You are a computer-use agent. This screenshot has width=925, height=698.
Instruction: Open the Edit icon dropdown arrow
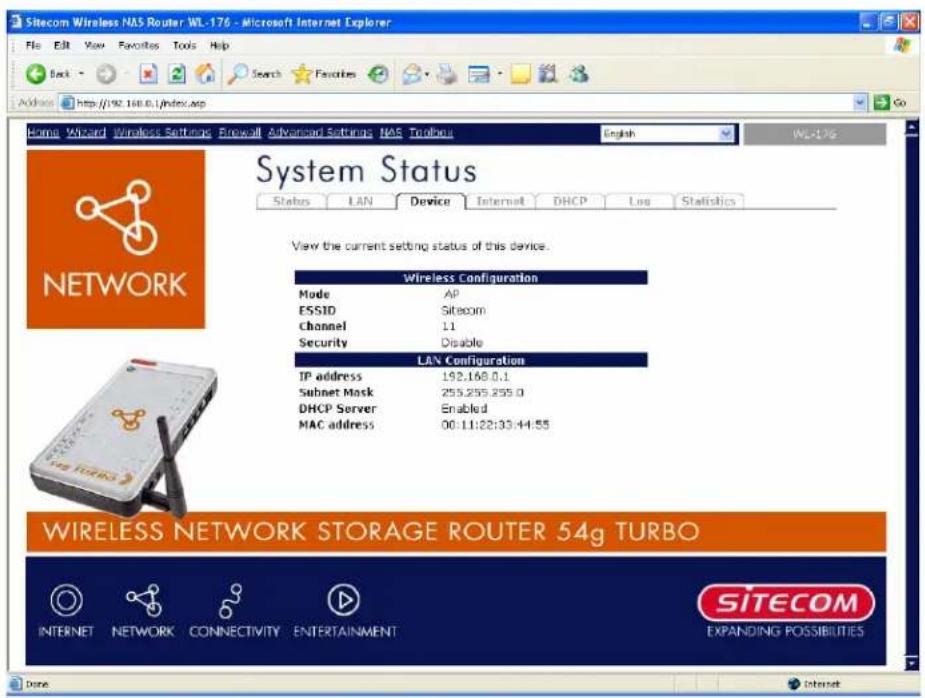[x=499, y=74]
